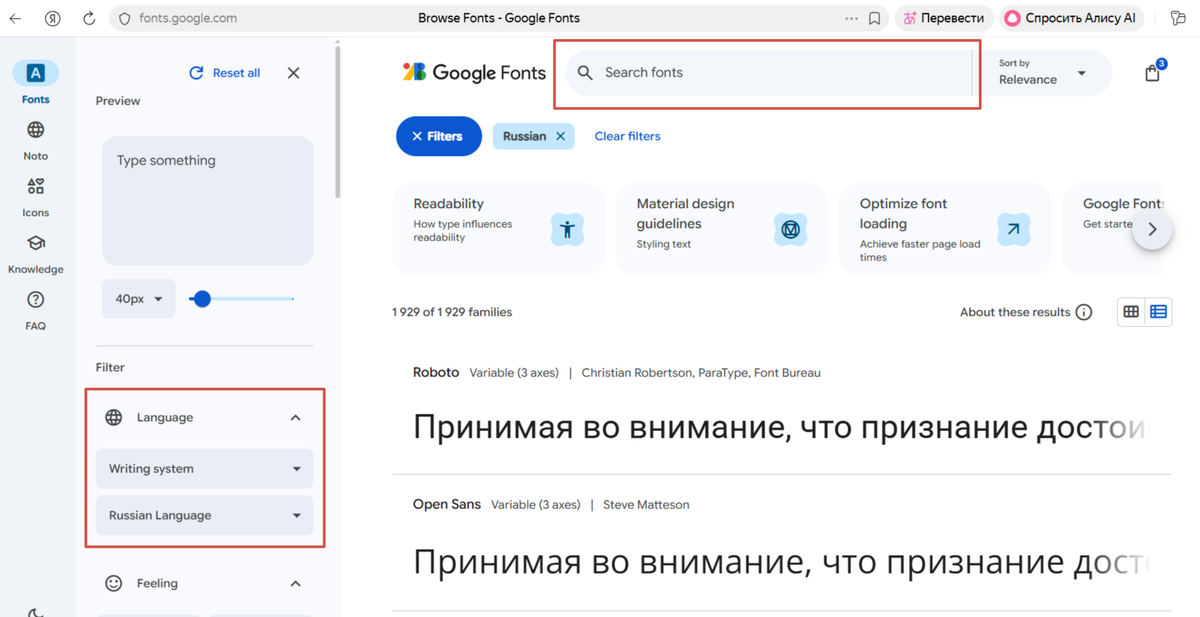Click the Перевести translate button
Viewport: 1200px width, 617px height.
(x=944, y=18)
